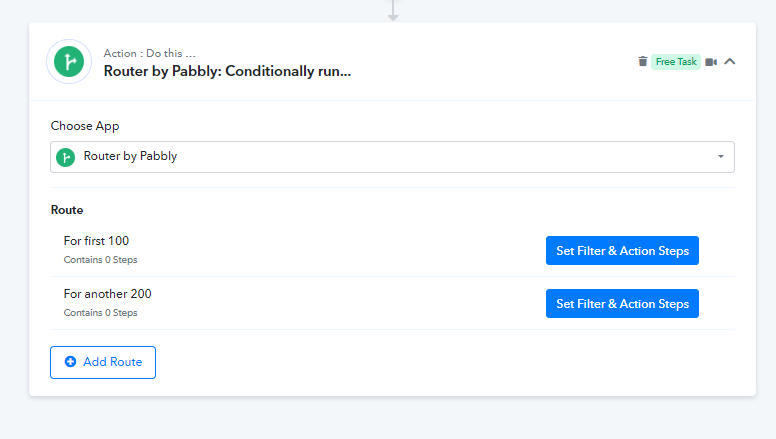Select the 'For another 200' route name
Screen dimensions: 776x439
tap(107, 294)
